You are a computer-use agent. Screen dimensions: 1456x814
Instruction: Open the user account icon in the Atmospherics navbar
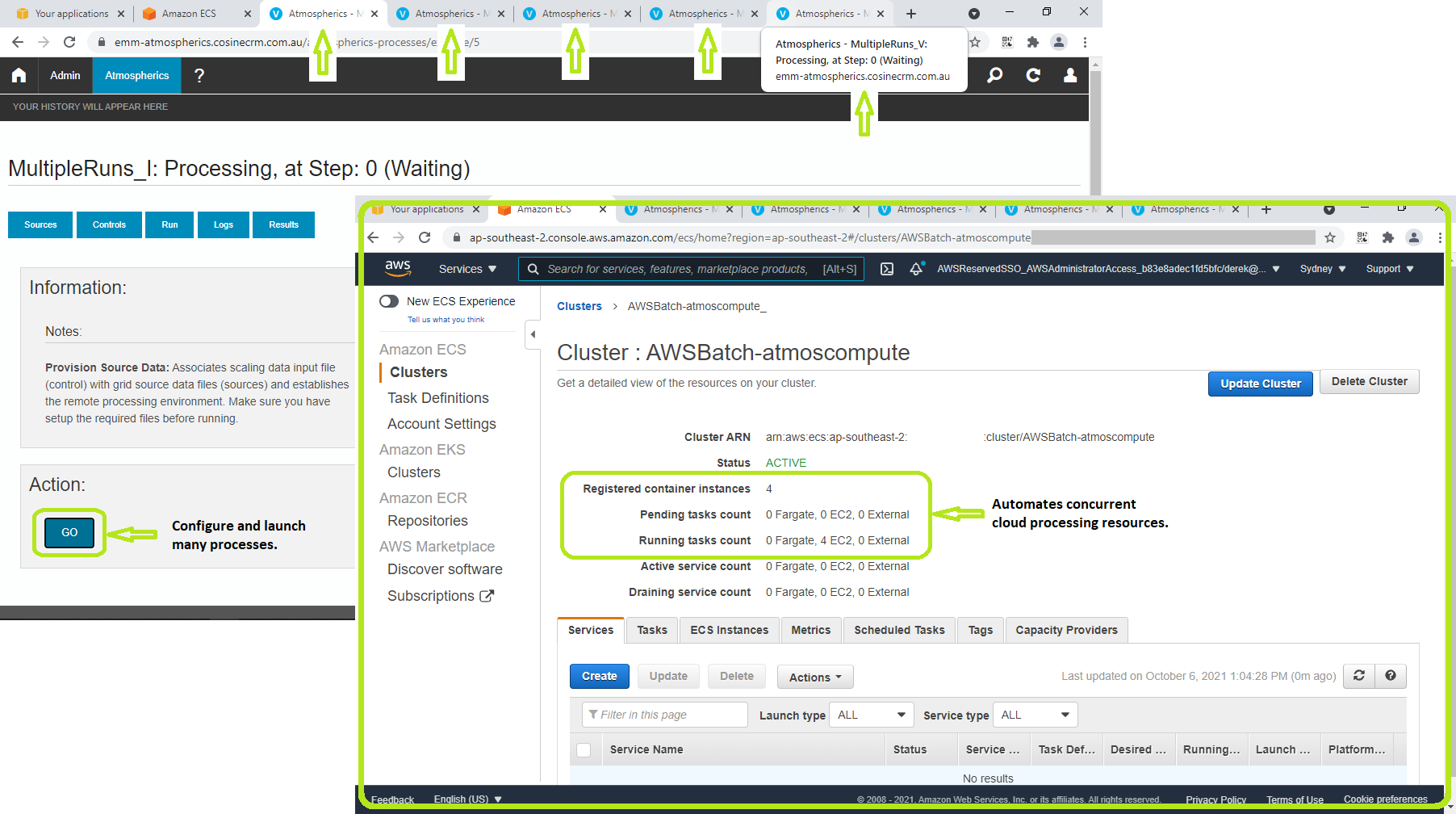pyautogui.click(x=1070, y=75)
